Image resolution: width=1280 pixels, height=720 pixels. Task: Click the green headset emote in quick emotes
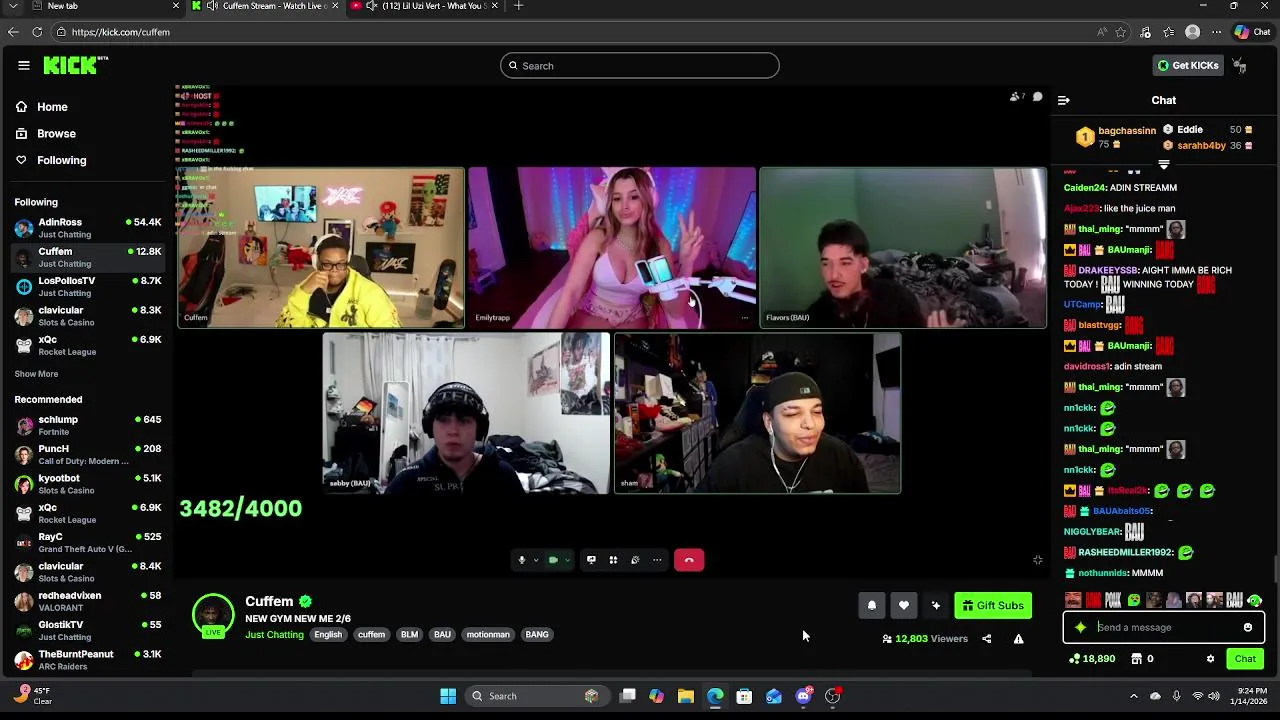[x=1255, y=601]
